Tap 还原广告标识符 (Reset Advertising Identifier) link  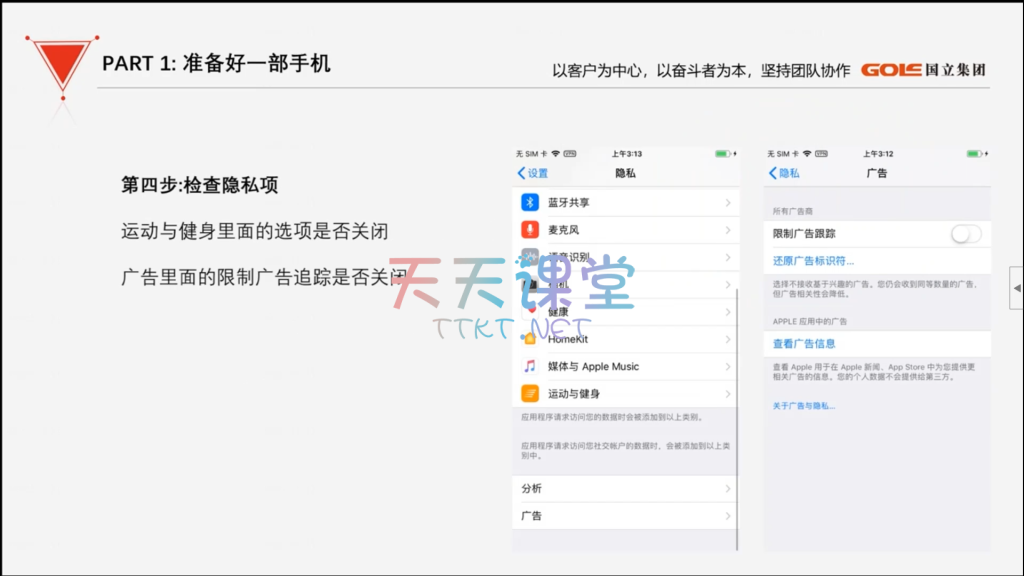click(813, 261)
